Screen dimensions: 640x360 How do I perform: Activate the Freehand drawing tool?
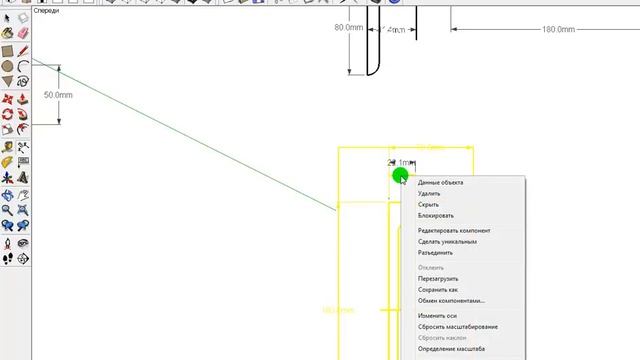pyautogui.click(x=23, y=81)
